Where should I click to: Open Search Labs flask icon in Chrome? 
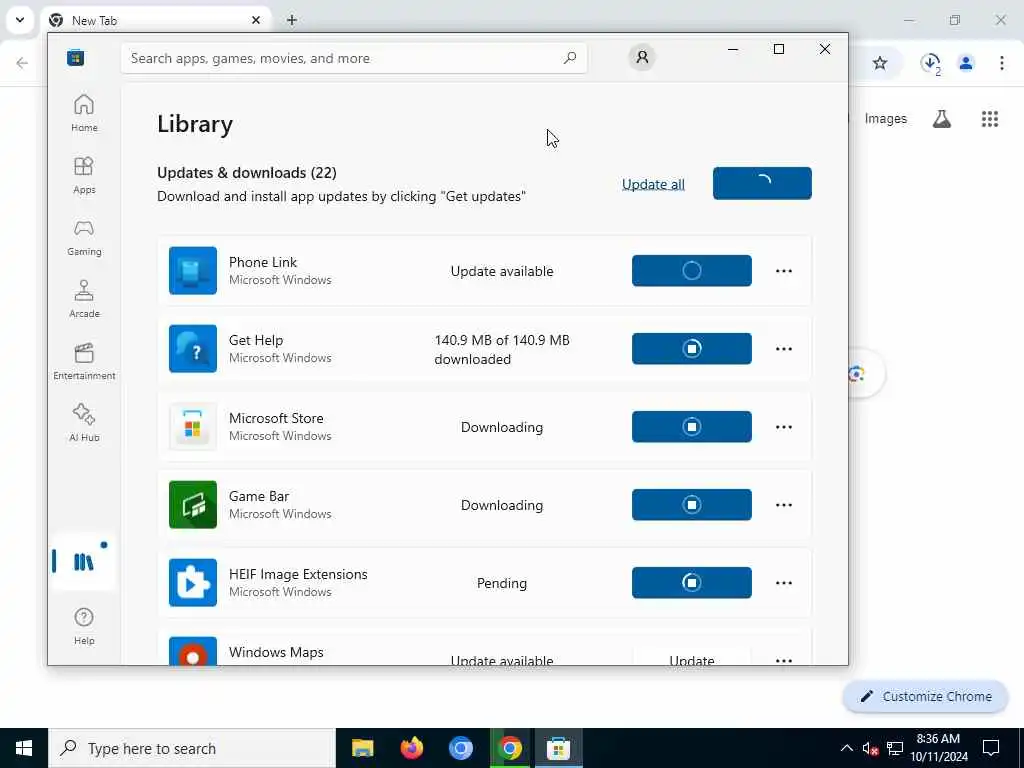click(942, 119)
